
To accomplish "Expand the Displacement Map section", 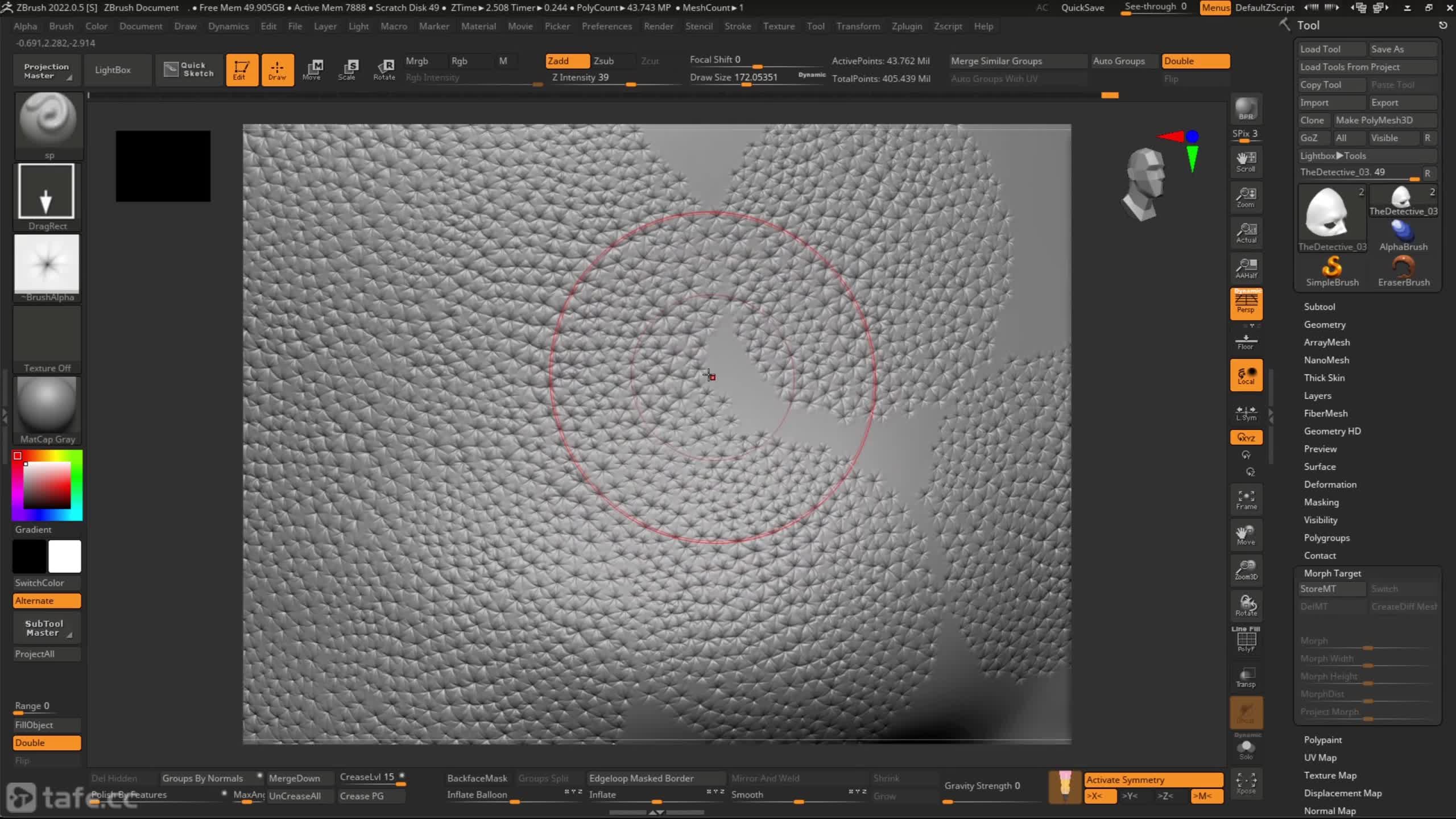I will (1342, 793).
